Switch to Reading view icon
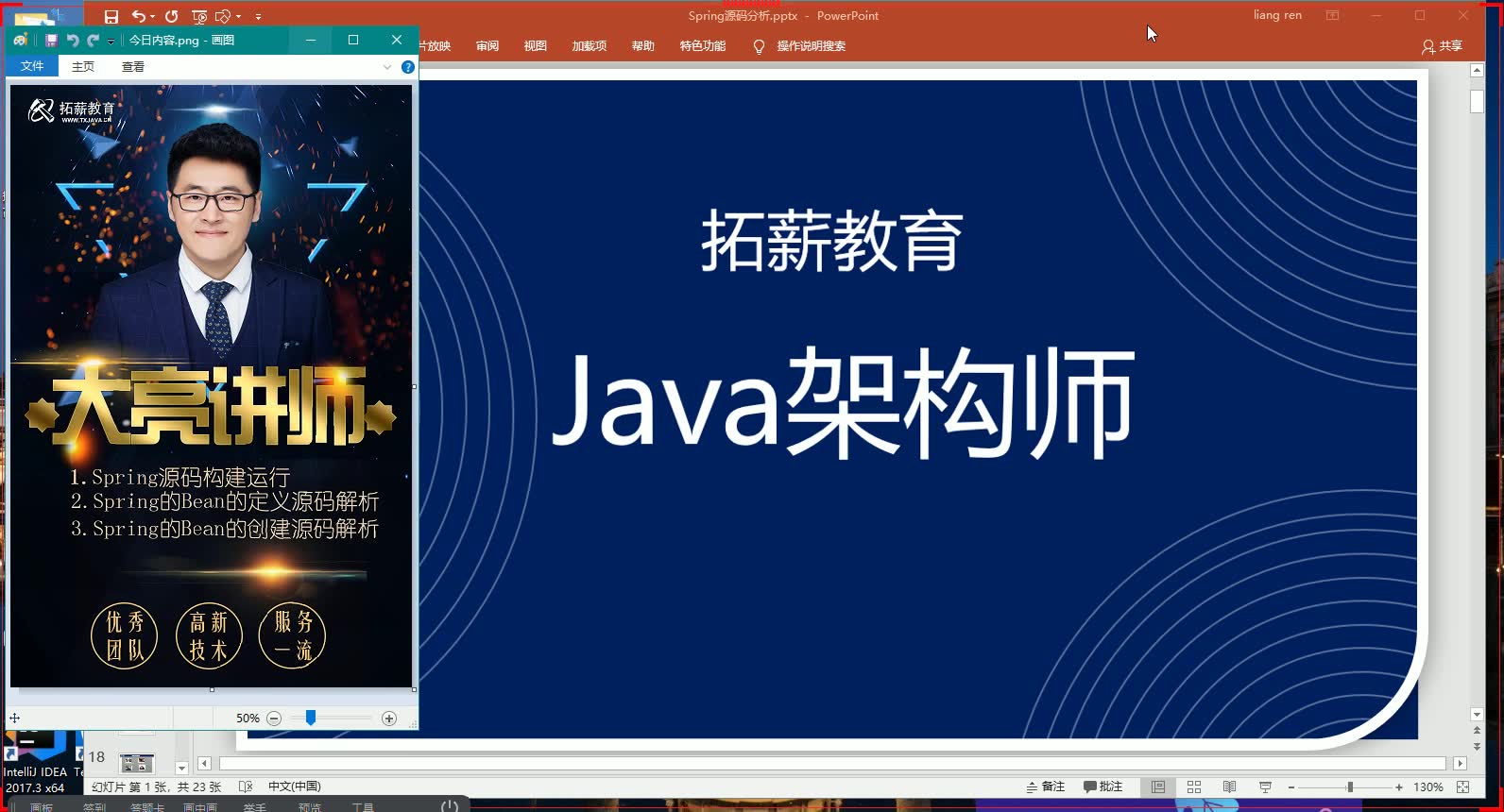The image size is (1504, 812). pos(1229,787)
